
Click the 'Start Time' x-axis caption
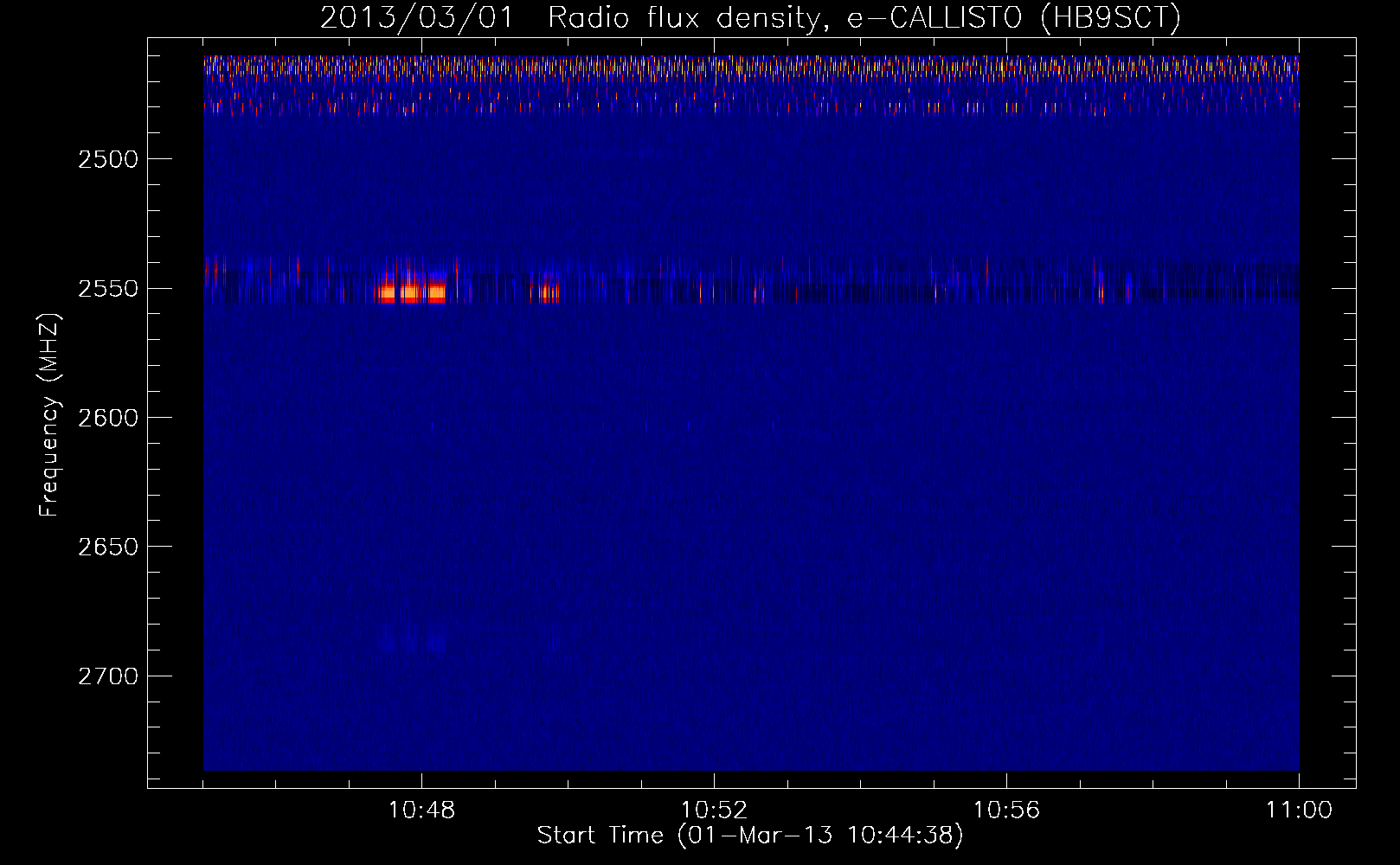coord(750,836)
